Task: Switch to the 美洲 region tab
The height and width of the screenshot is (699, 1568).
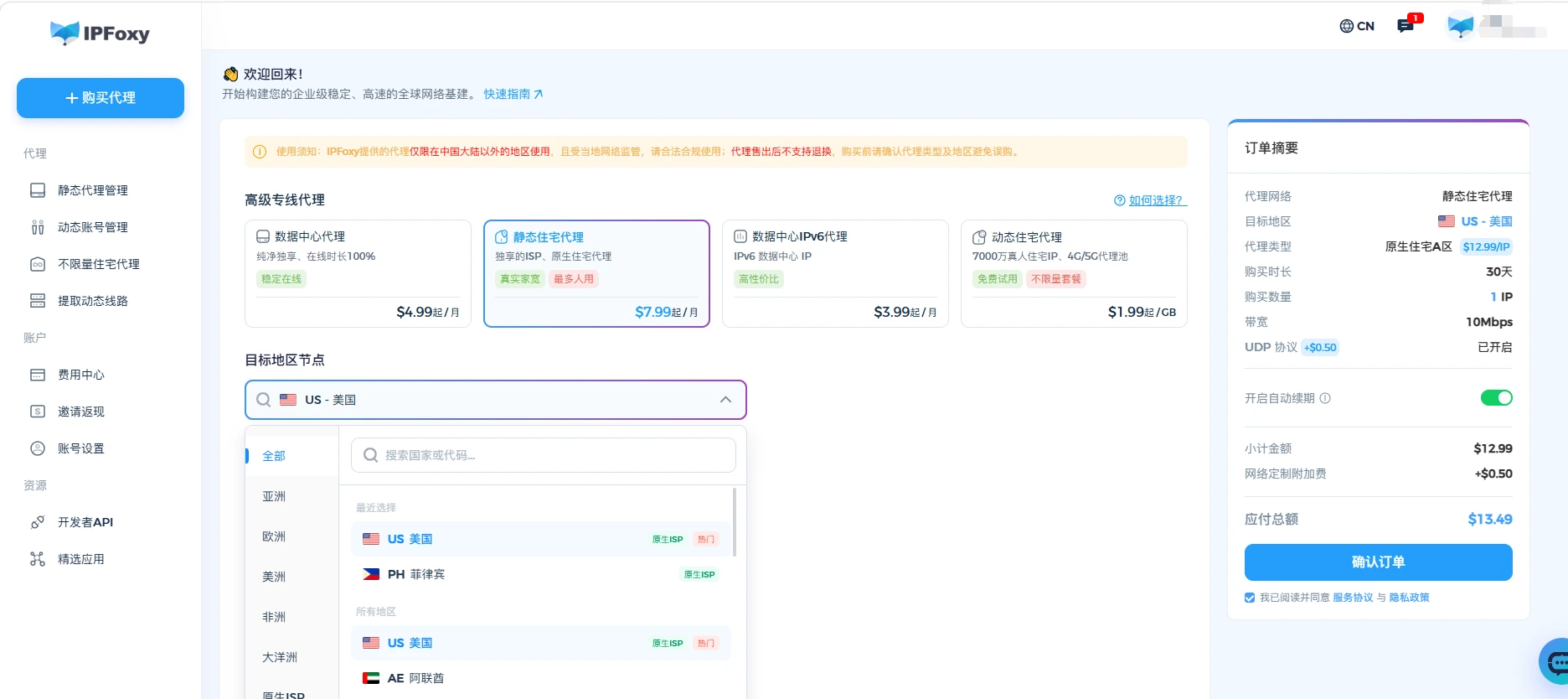Action: click(x=291, y=577)
